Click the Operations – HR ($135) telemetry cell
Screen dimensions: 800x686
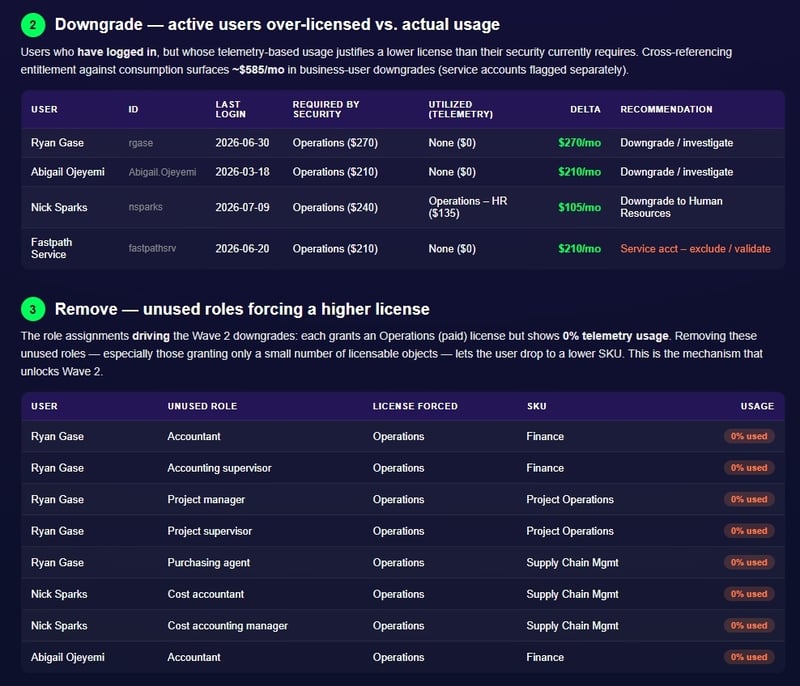coord(468,207)
